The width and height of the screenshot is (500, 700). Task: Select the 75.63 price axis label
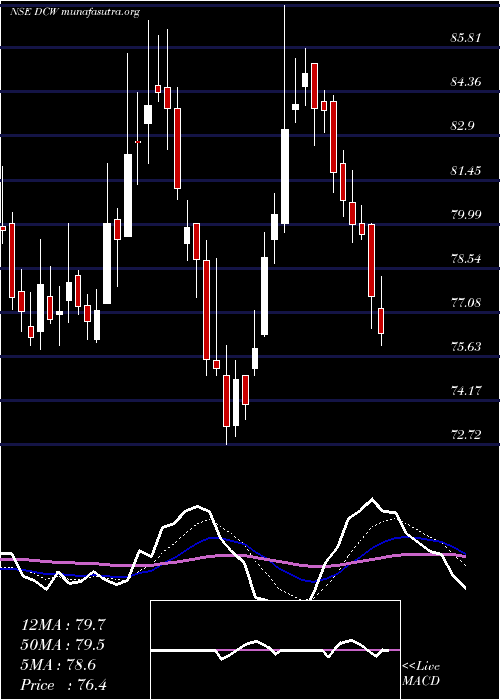pyautogui.click(x=466, y=347)
